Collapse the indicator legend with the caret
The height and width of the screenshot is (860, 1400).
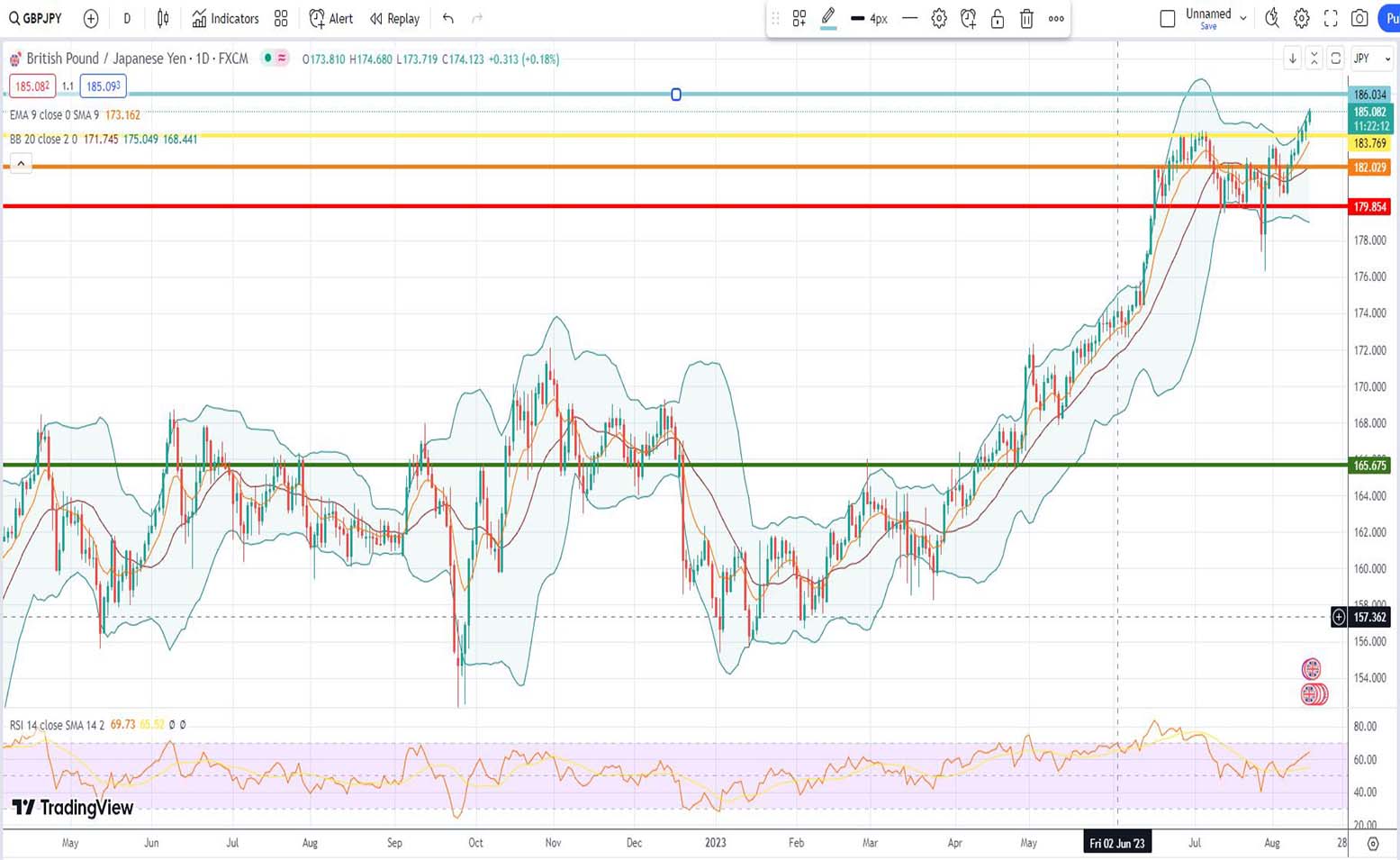tap(21, 163)
